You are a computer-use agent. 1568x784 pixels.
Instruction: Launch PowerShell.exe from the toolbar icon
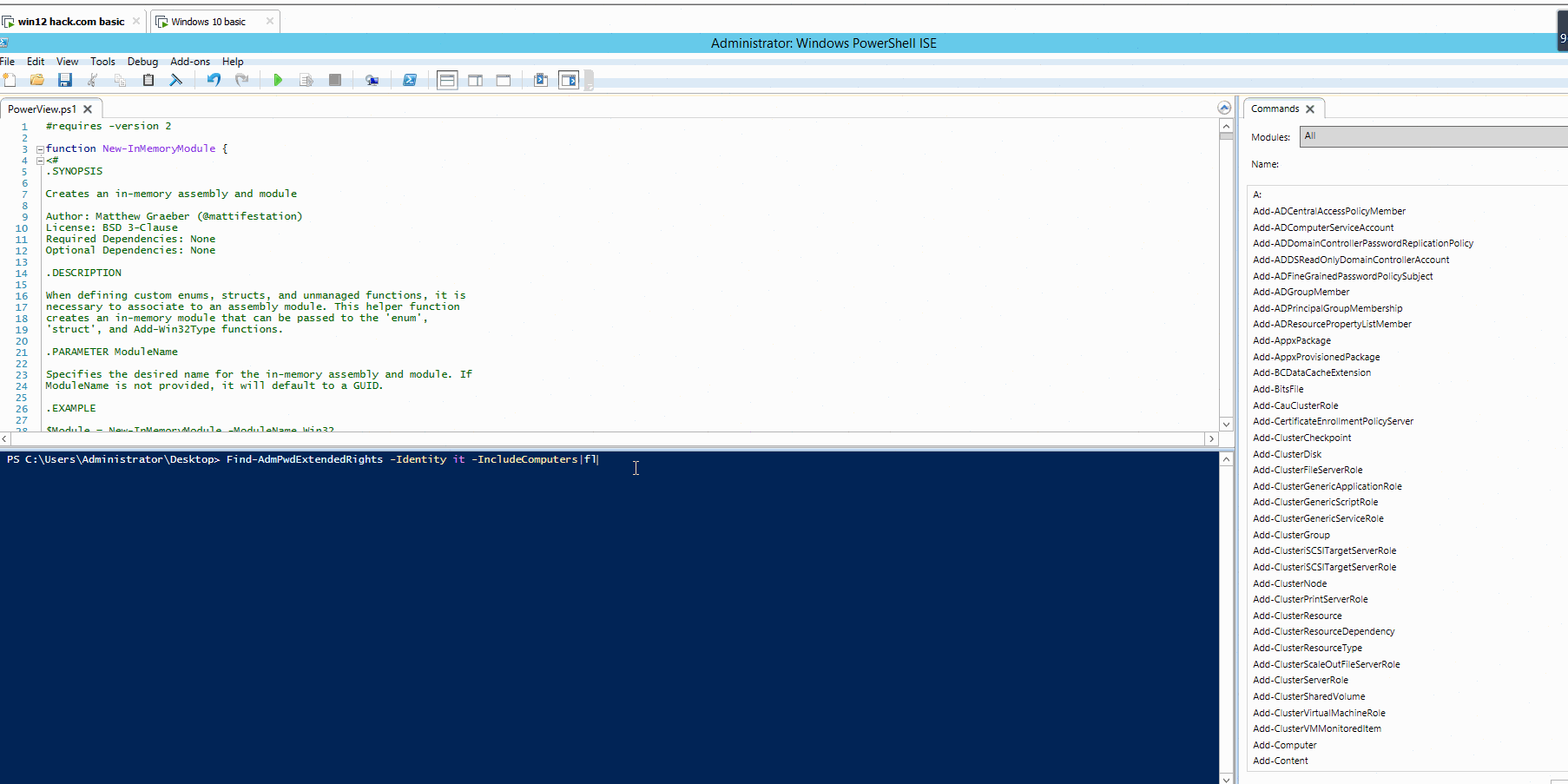tap(410, 80)
